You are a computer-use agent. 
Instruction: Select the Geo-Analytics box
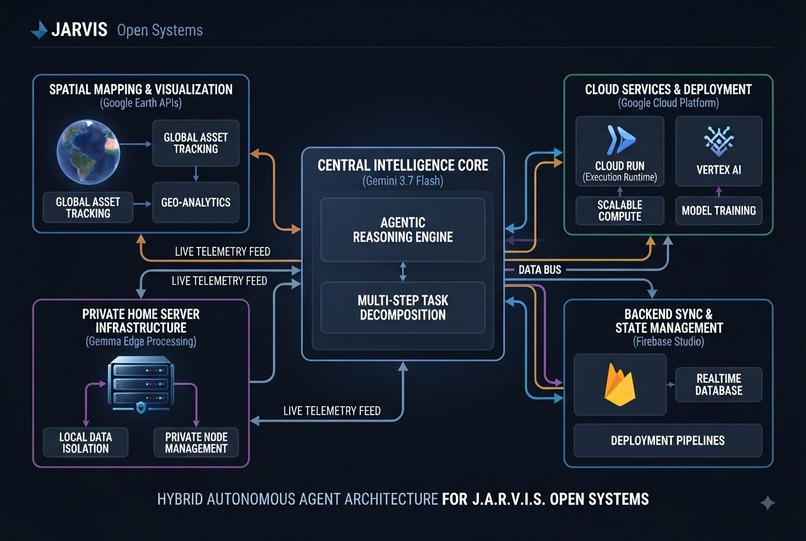(x=196, y=202)
